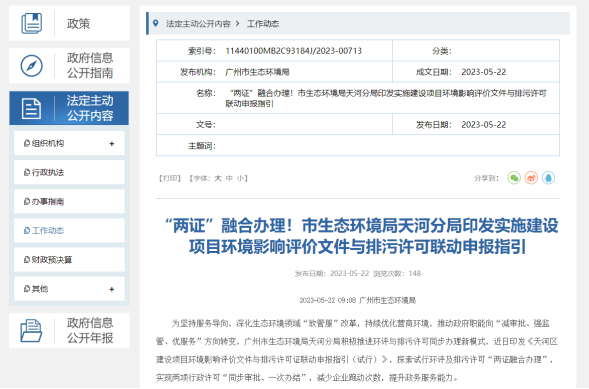Click index number 11440100MB2C93184J/2023-00713
The width and height of the screenshot is (589, 389).
pos(293,51)
